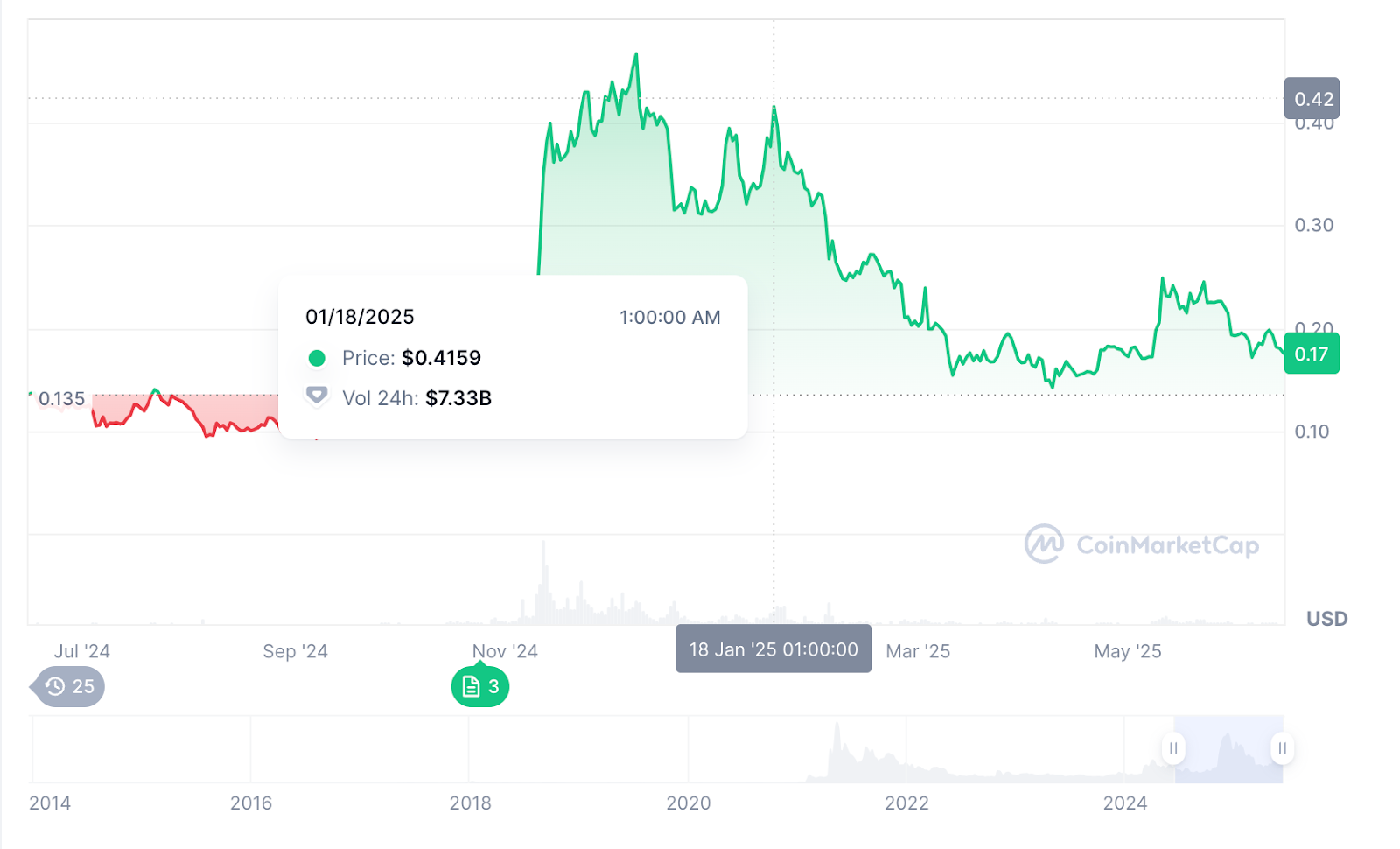Select the 2016 year in overview timeline
1400x849 pixels.
251,803
